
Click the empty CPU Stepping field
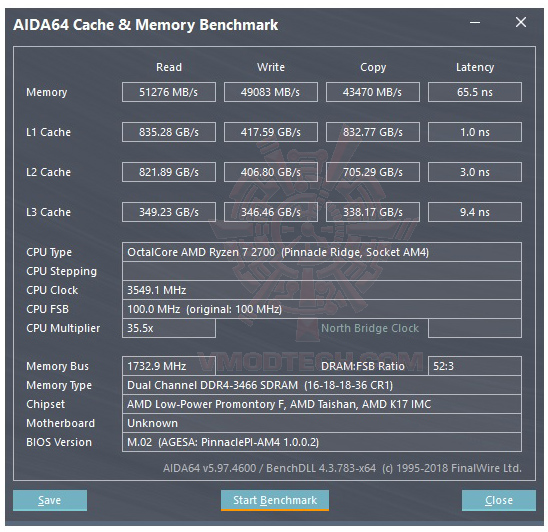pos(322,271)
